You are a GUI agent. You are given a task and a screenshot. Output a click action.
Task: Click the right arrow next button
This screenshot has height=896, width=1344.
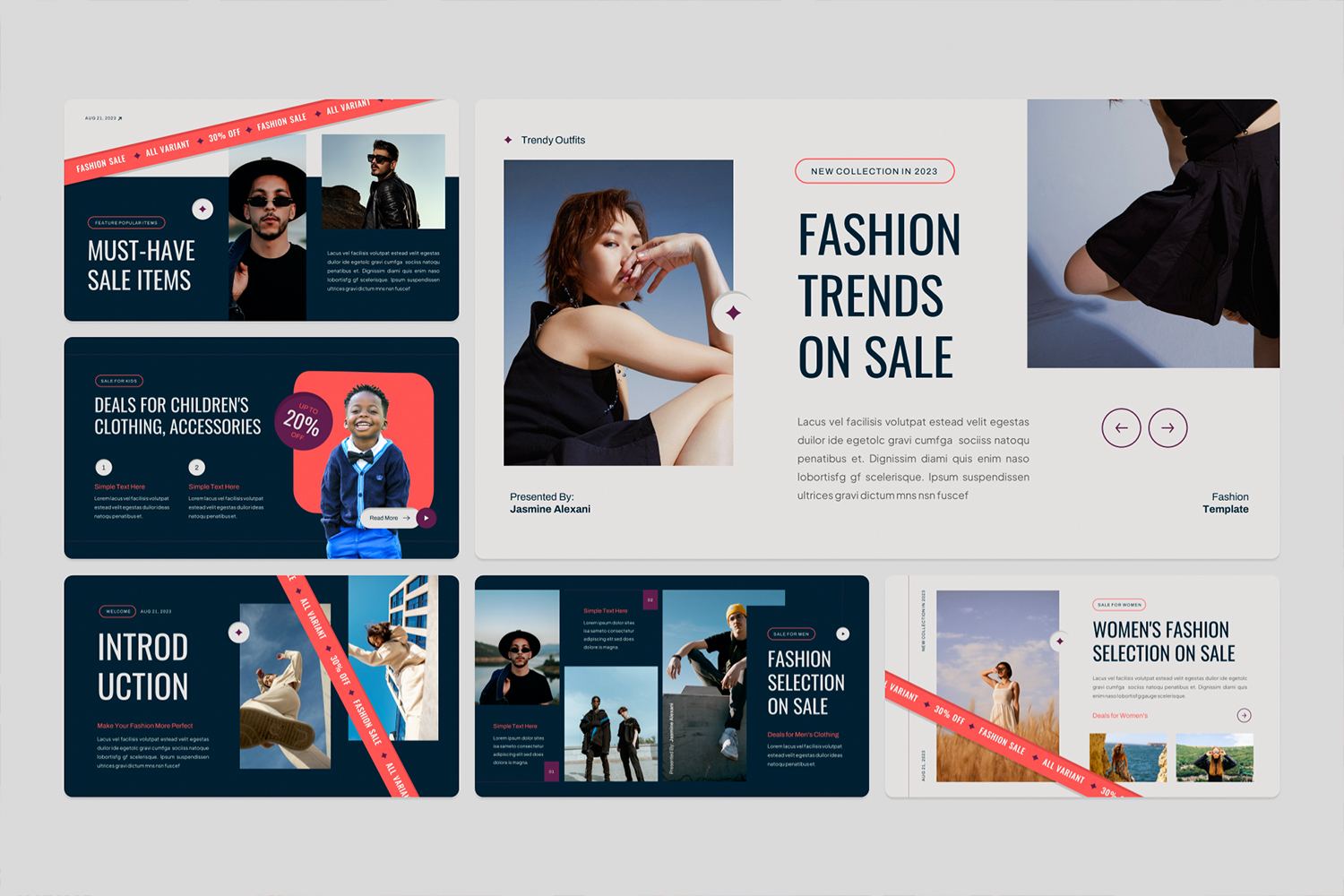point(1167,428)
